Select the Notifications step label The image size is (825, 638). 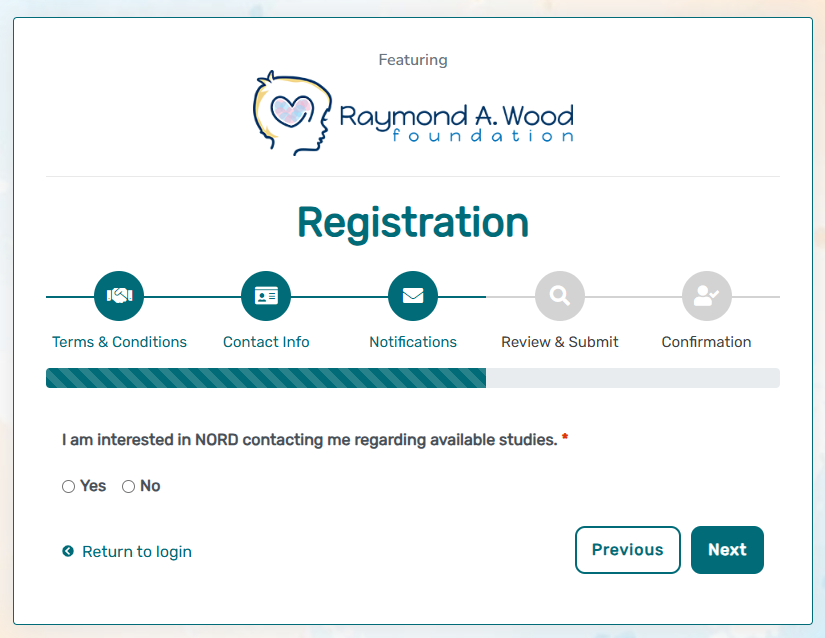click(413, 342)
